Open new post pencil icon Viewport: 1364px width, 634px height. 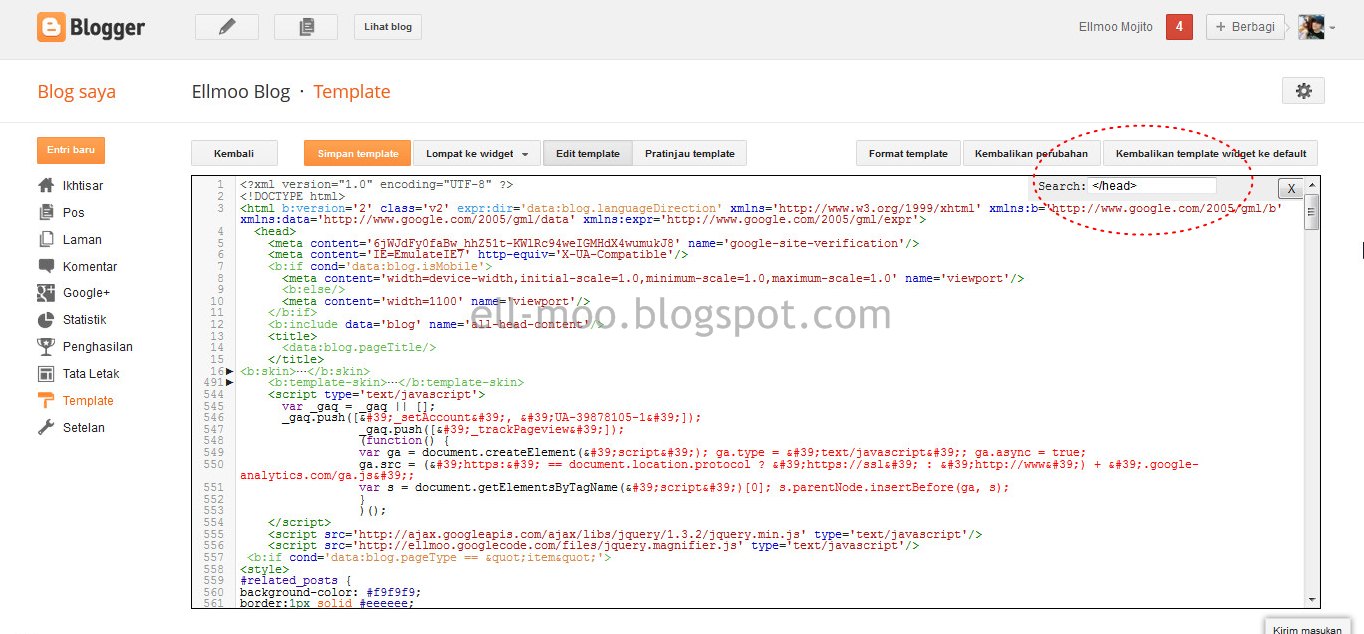pyautogui.click(x=227, y=27)
